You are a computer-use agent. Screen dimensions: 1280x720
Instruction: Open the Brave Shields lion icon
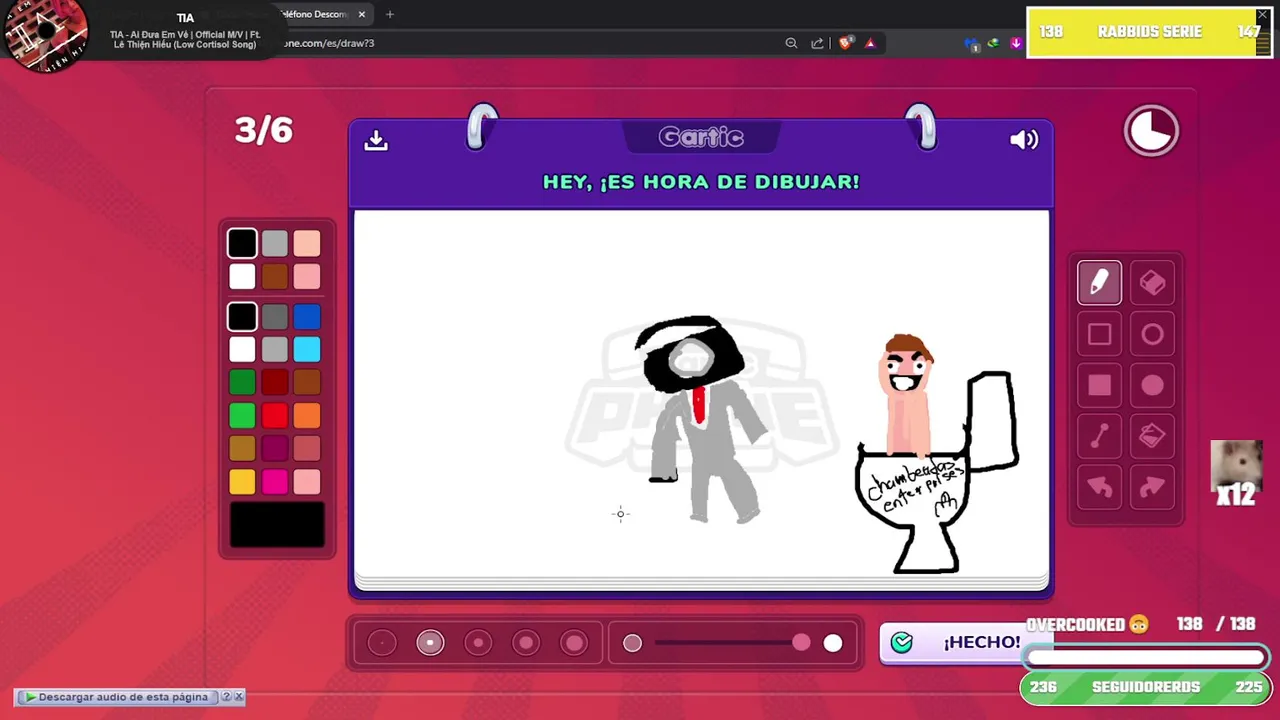tap(845, 43)
